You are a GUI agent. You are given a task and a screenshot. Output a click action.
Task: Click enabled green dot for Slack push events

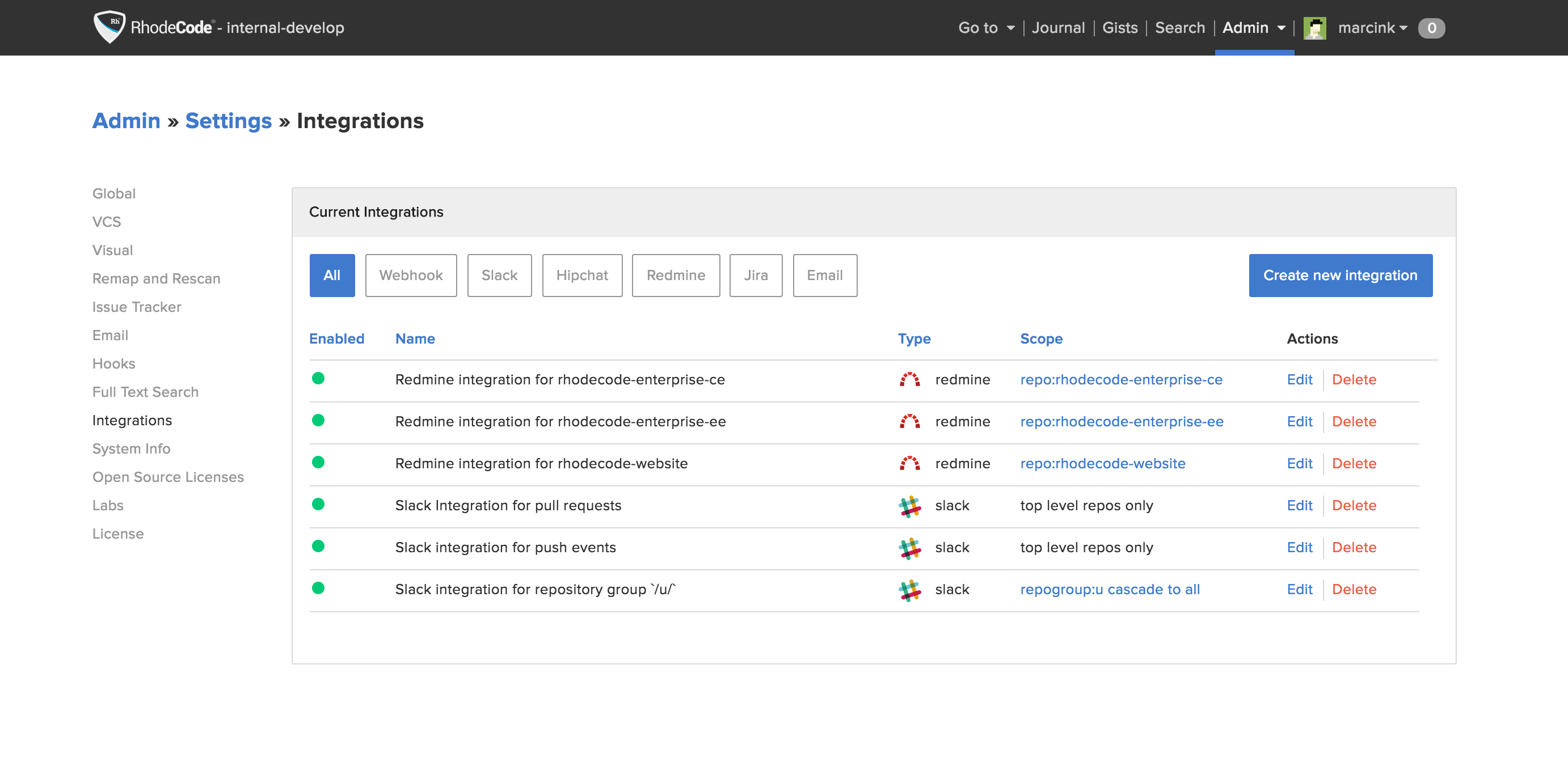click(x=318, y=546)
